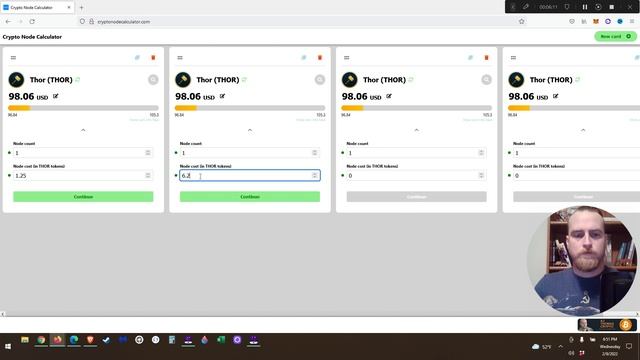Click the browser address bar URL

124,22
